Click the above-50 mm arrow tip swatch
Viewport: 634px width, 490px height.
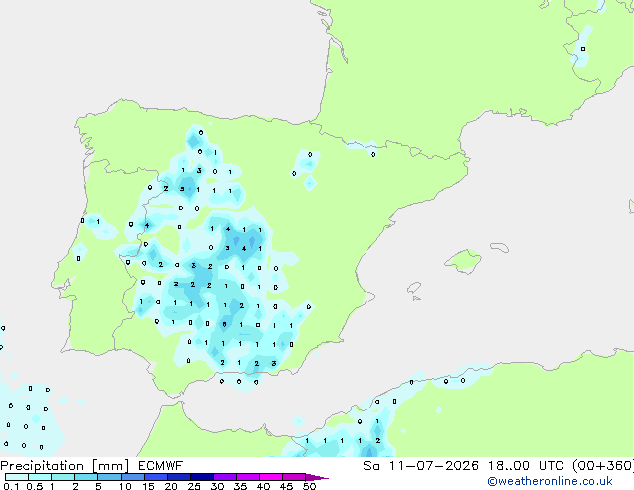click(317, 477)
